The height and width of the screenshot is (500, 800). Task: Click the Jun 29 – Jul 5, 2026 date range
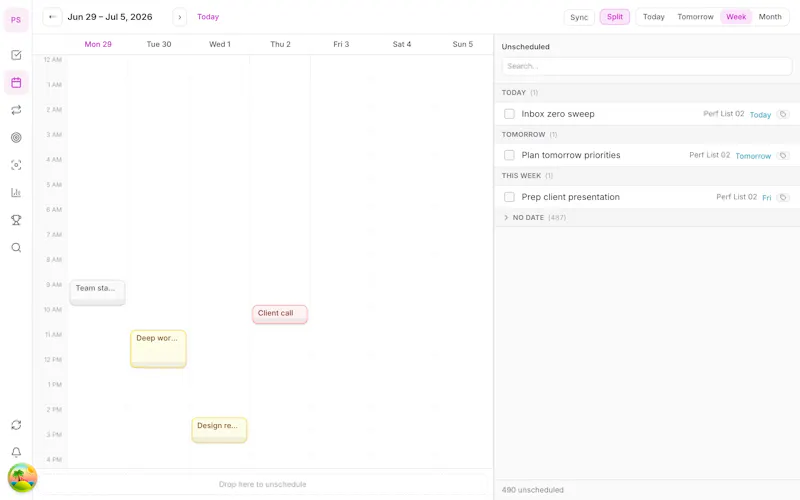coord(110,17)
